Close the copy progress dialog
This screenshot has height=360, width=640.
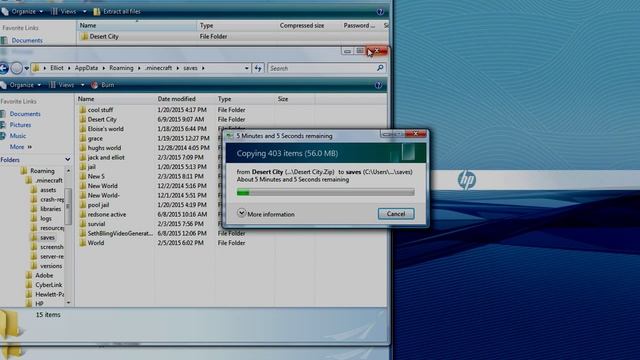tap(416, 133)
